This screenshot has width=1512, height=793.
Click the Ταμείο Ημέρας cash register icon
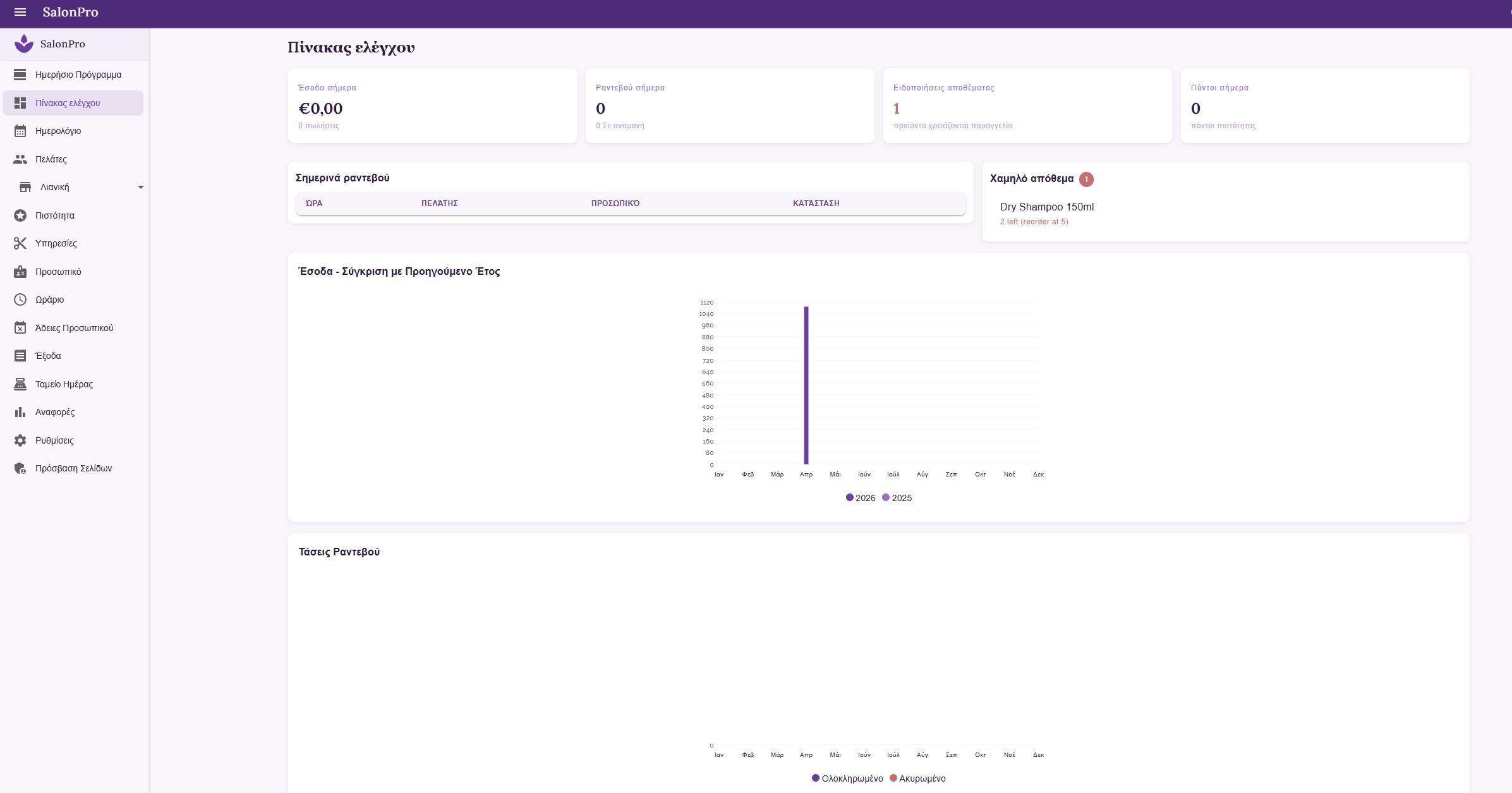coord(20,384)
